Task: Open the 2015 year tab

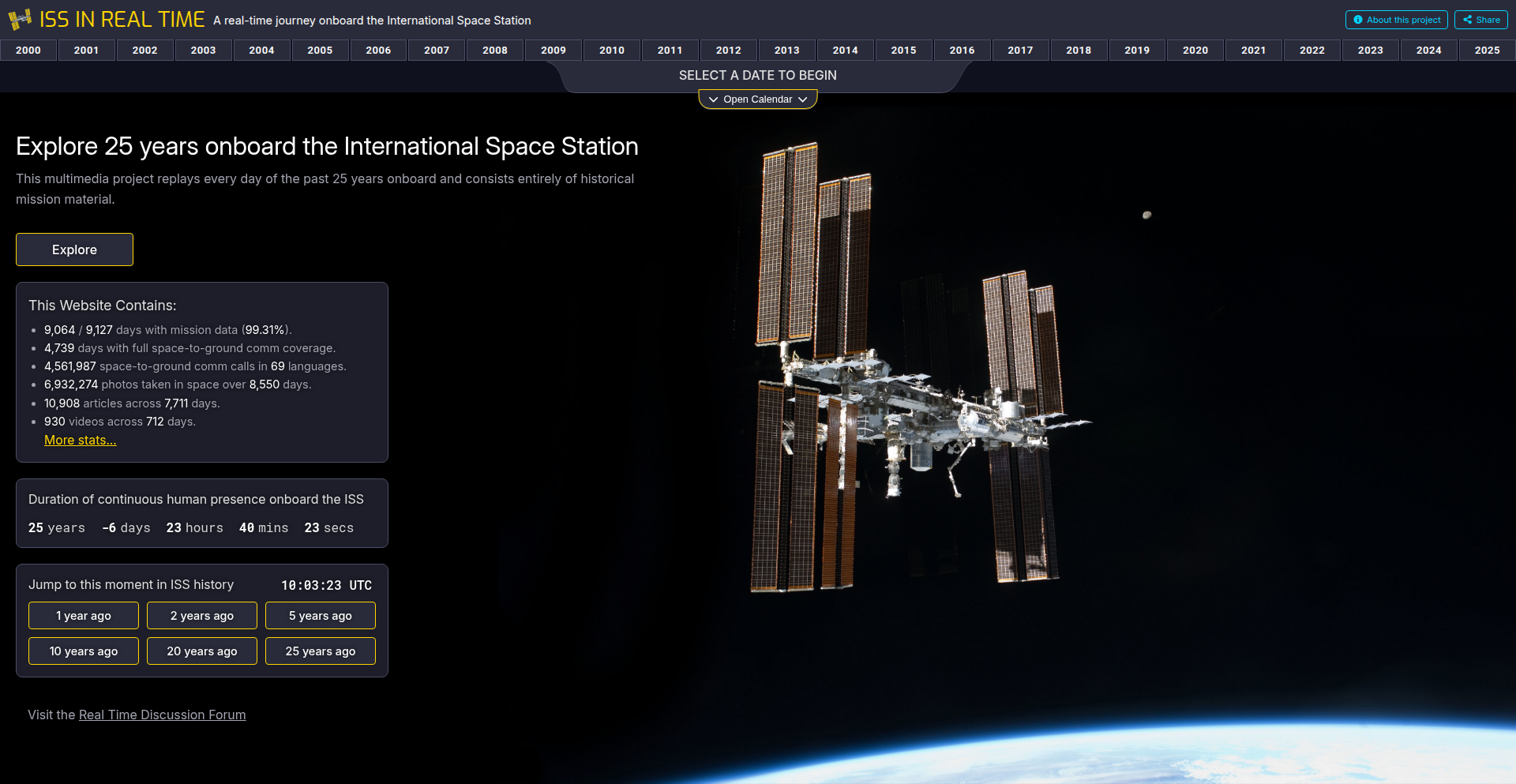Action: point(904,50)
